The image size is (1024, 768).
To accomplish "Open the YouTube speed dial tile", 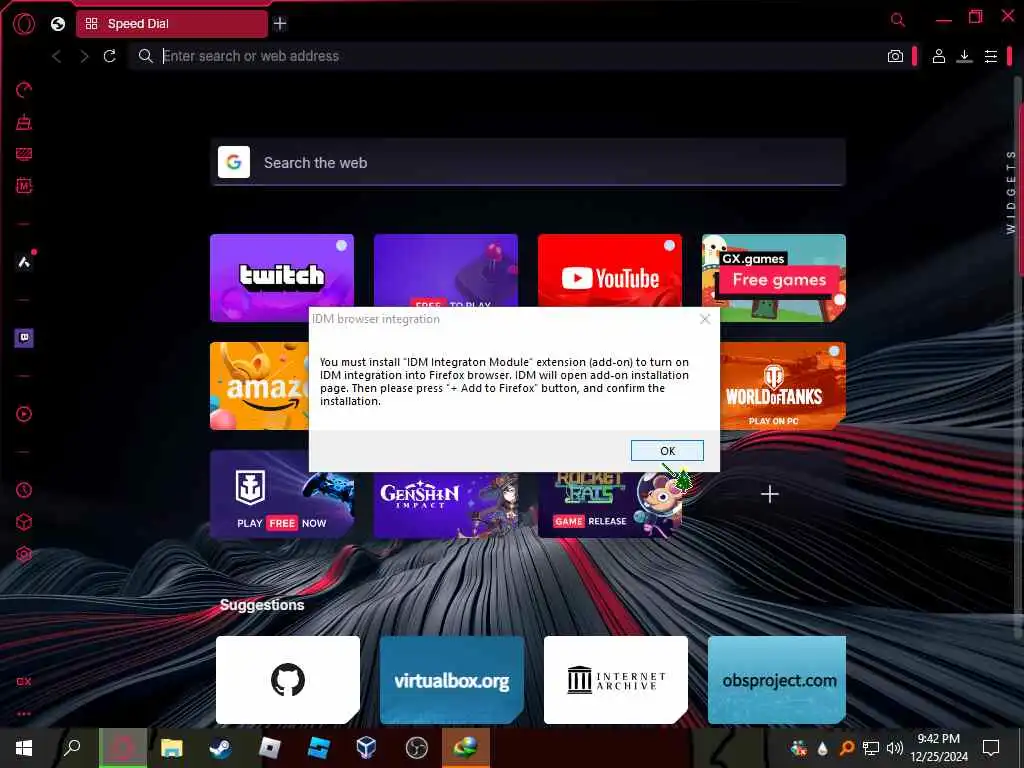I will (610, 270).
